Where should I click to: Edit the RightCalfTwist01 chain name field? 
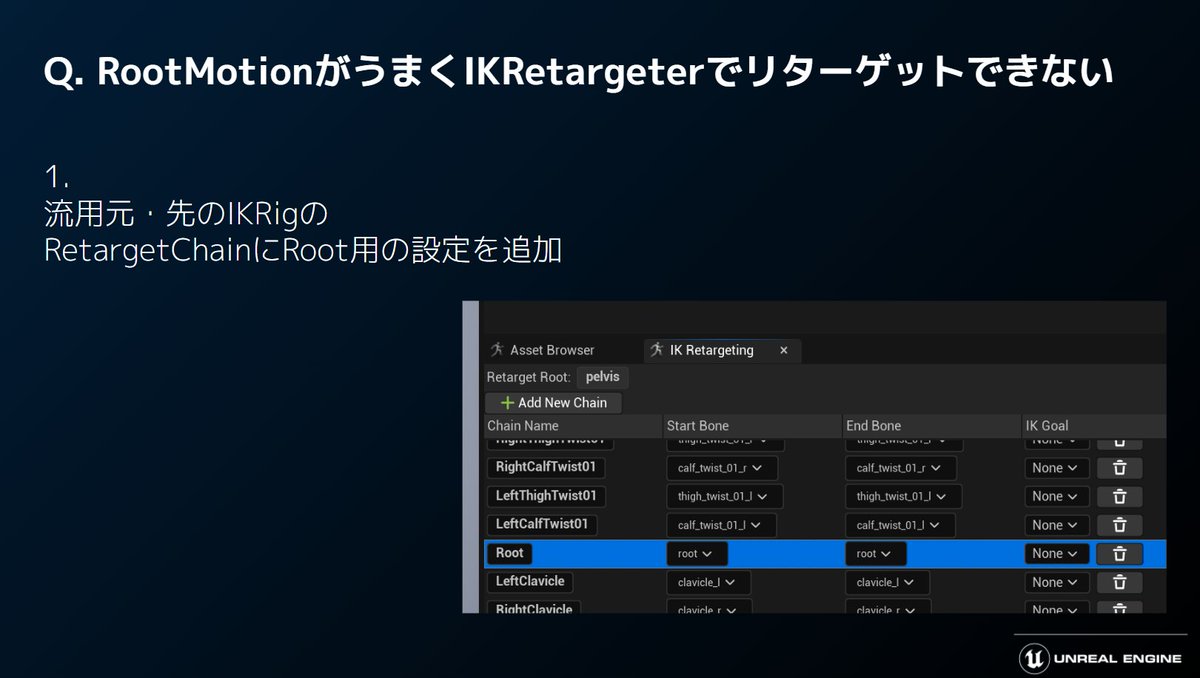point(546,467)
